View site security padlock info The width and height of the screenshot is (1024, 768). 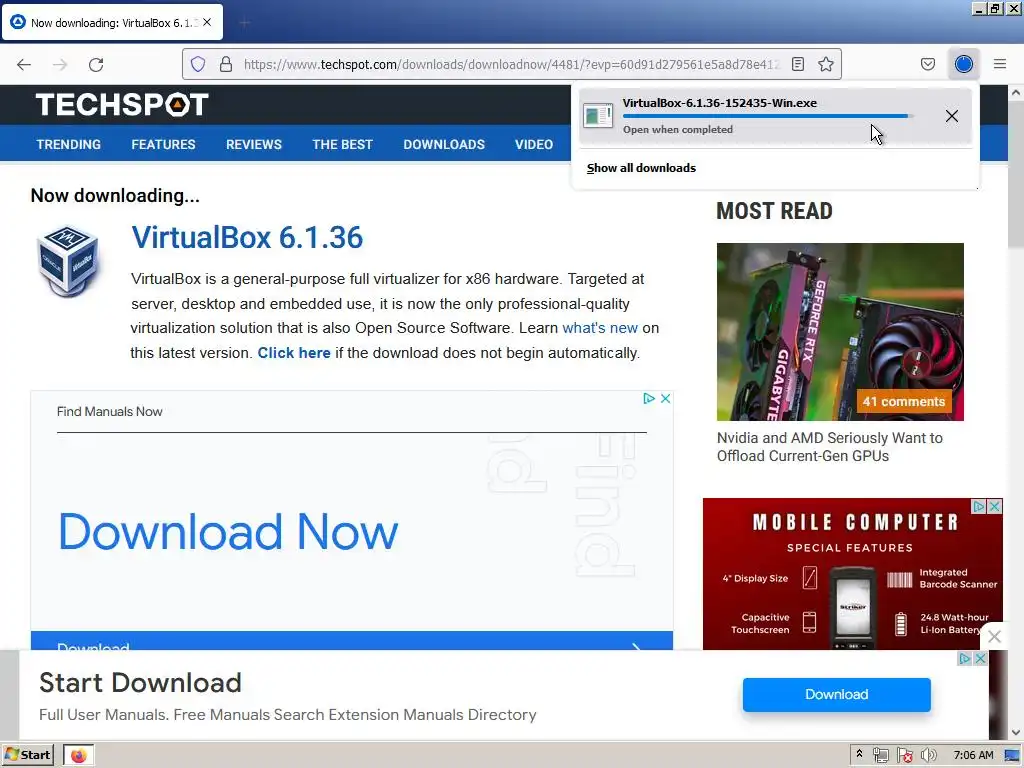(x=226, y=64)
